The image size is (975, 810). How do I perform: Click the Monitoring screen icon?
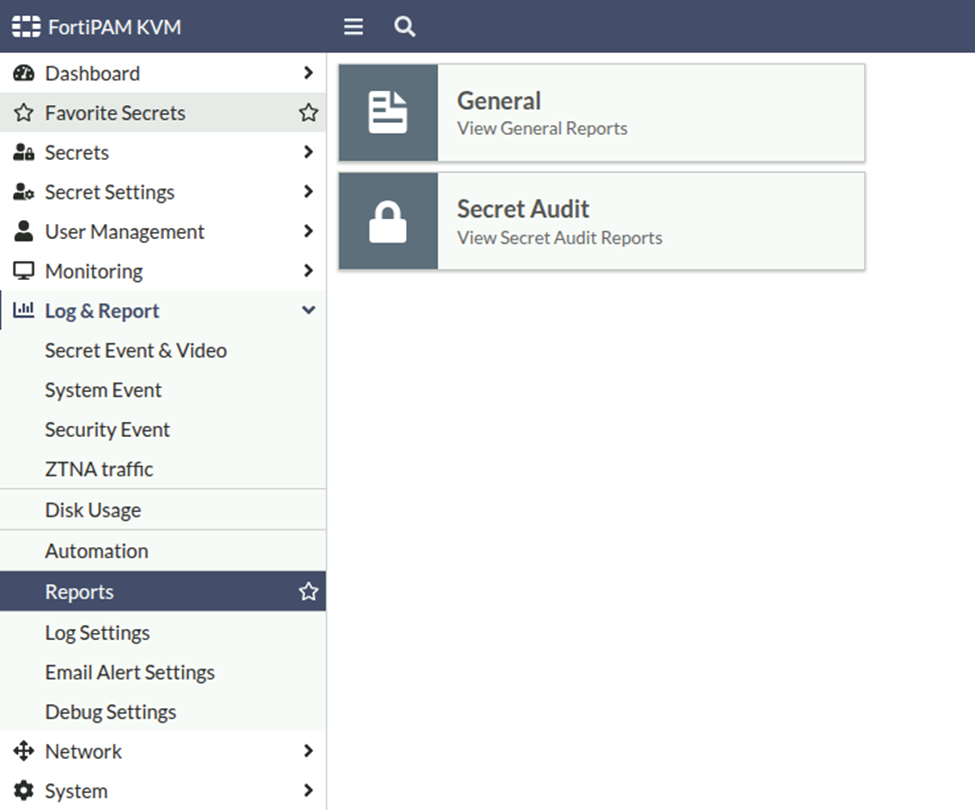point(24,271)
